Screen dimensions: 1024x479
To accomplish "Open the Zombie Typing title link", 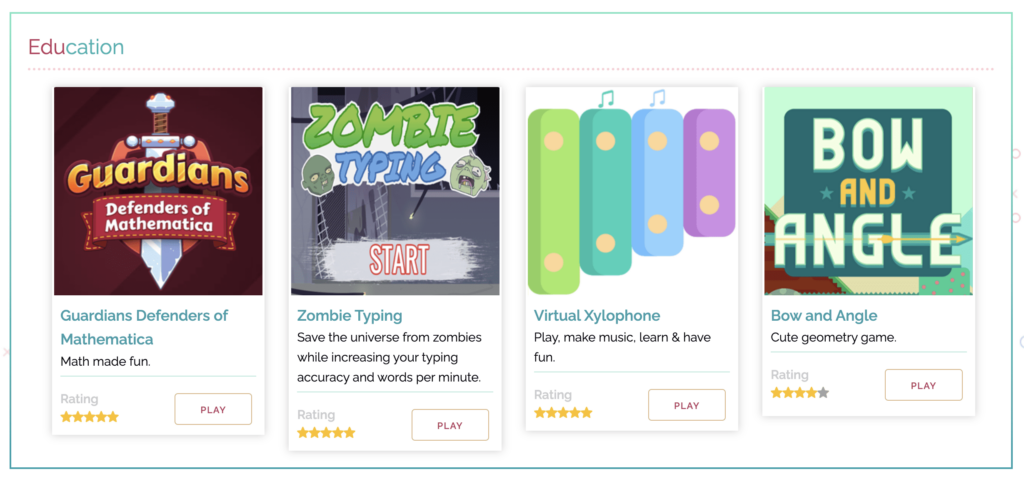I will 349,316.
